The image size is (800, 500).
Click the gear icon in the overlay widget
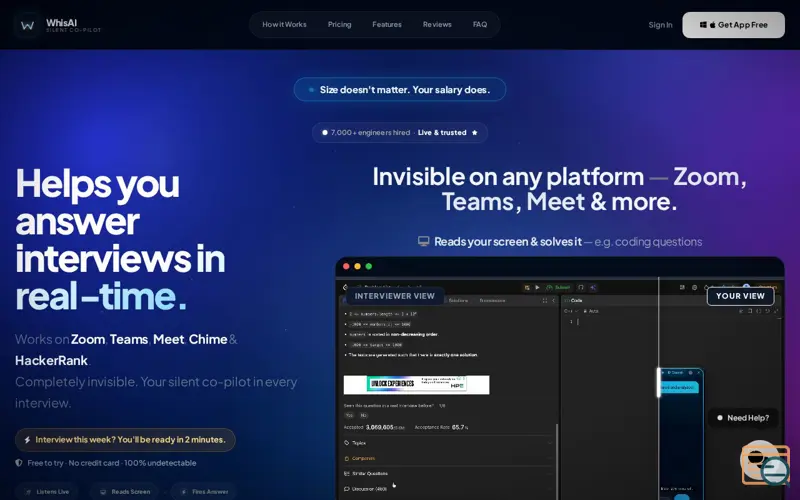coord(690,373)
